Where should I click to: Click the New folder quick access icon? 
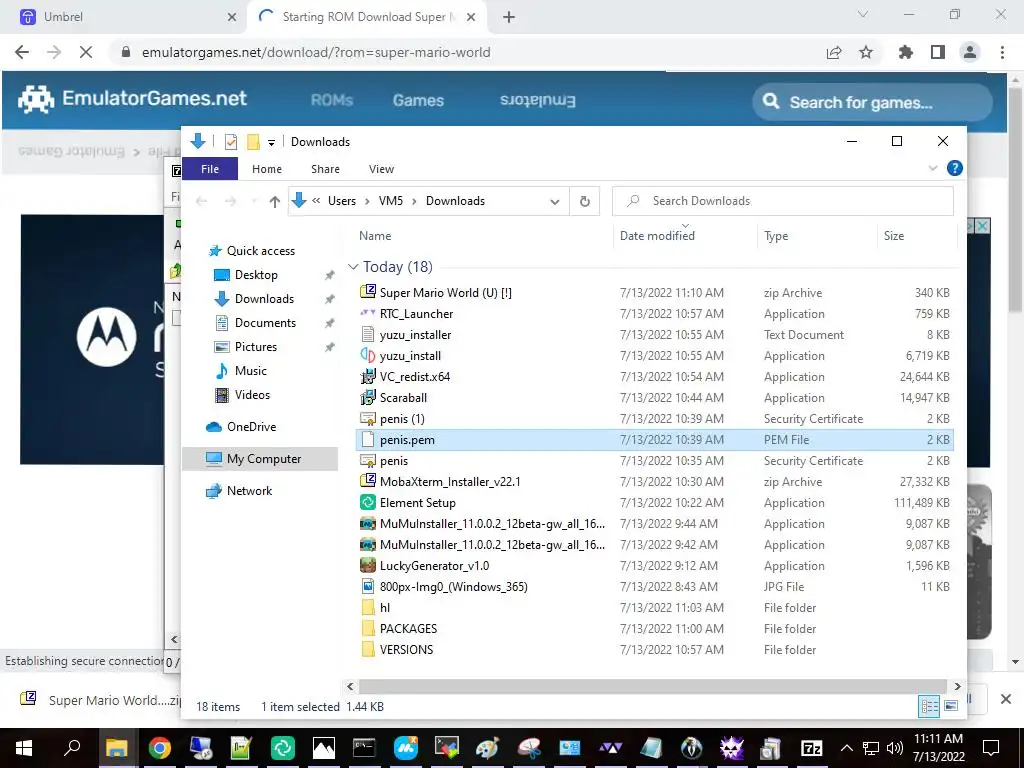coord(253,142)
